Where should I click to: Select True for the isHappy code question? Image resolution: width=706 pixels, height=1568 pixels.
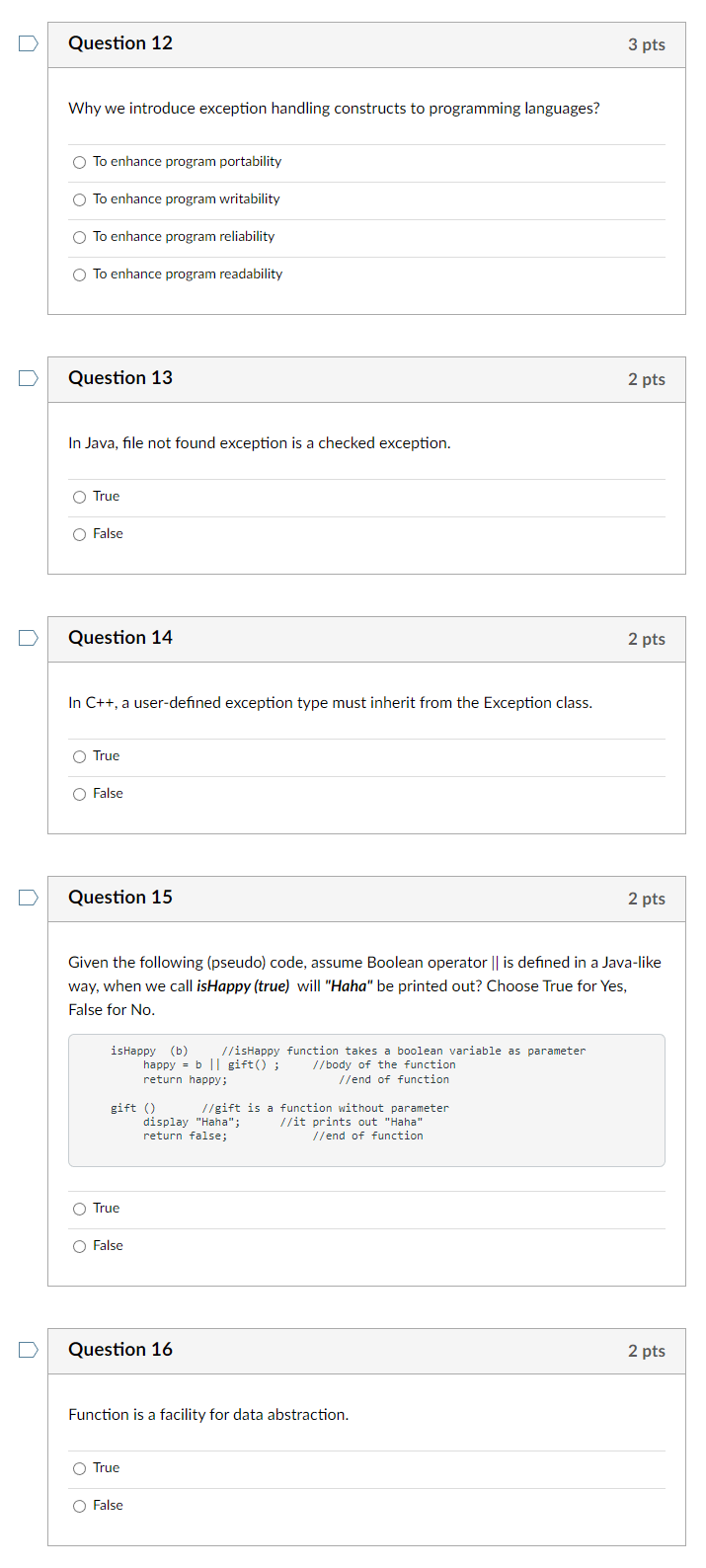(x=79, y=1209)
